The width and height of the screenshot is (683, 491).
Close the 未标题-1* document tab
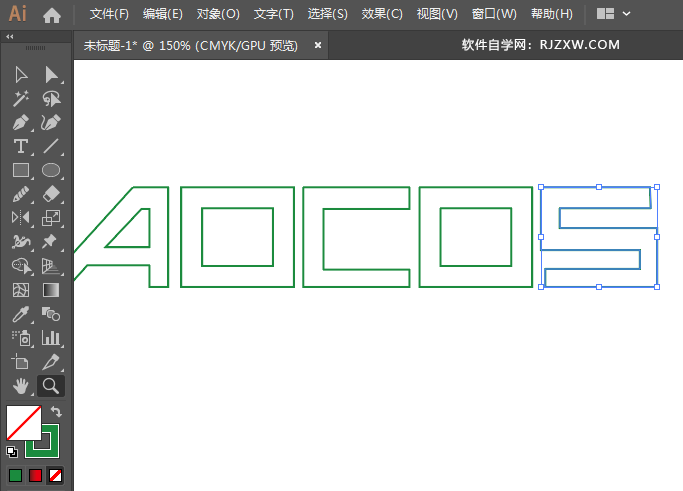pyautogui.click(x=318, y=45)
